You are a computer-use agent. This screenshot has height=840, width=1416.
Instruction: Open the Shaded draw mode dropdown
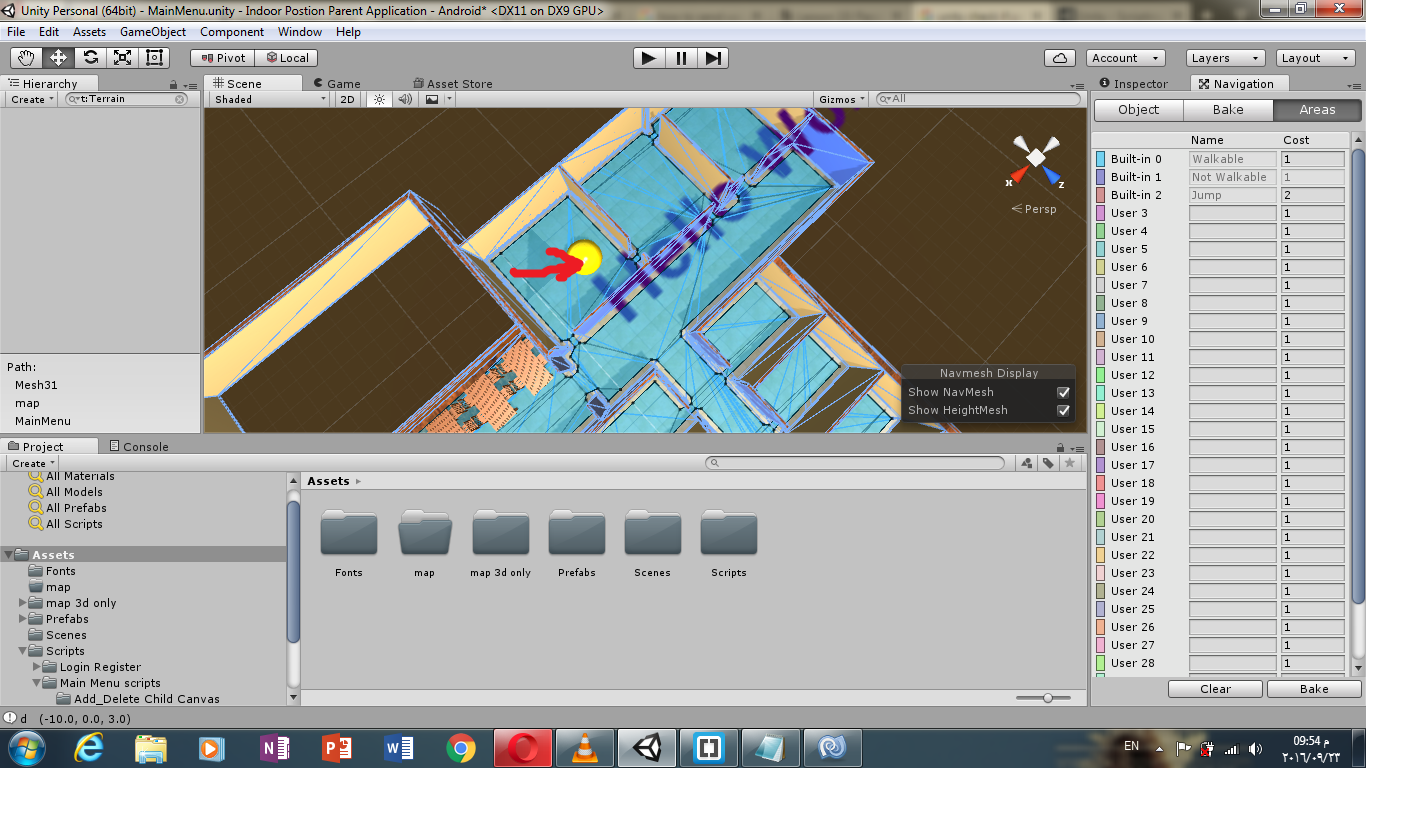tap(270, 99)
